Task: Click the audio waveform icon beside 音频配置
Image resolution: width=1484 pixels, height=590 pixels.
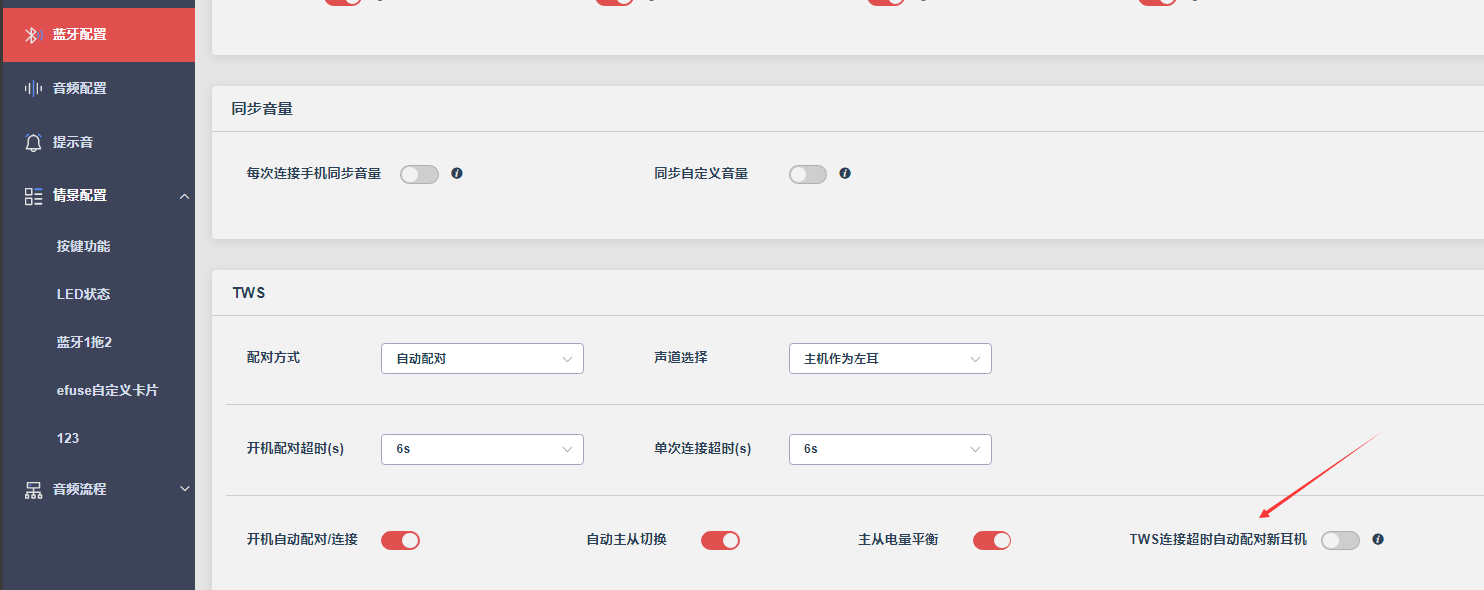Action: point(33,89)
